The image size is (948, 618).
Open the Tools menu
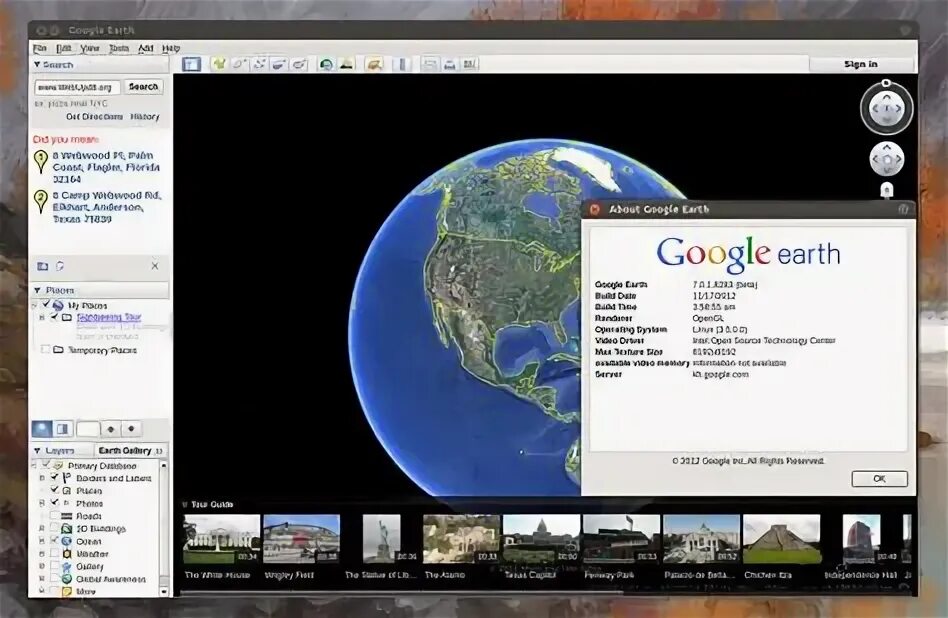click(x=119, y=48)
